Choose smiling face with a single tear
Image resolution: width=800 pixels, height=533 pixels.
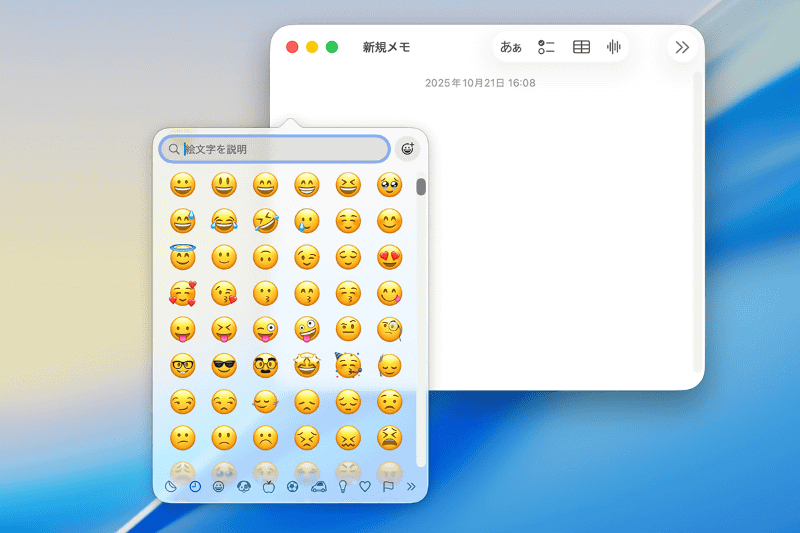307,221
